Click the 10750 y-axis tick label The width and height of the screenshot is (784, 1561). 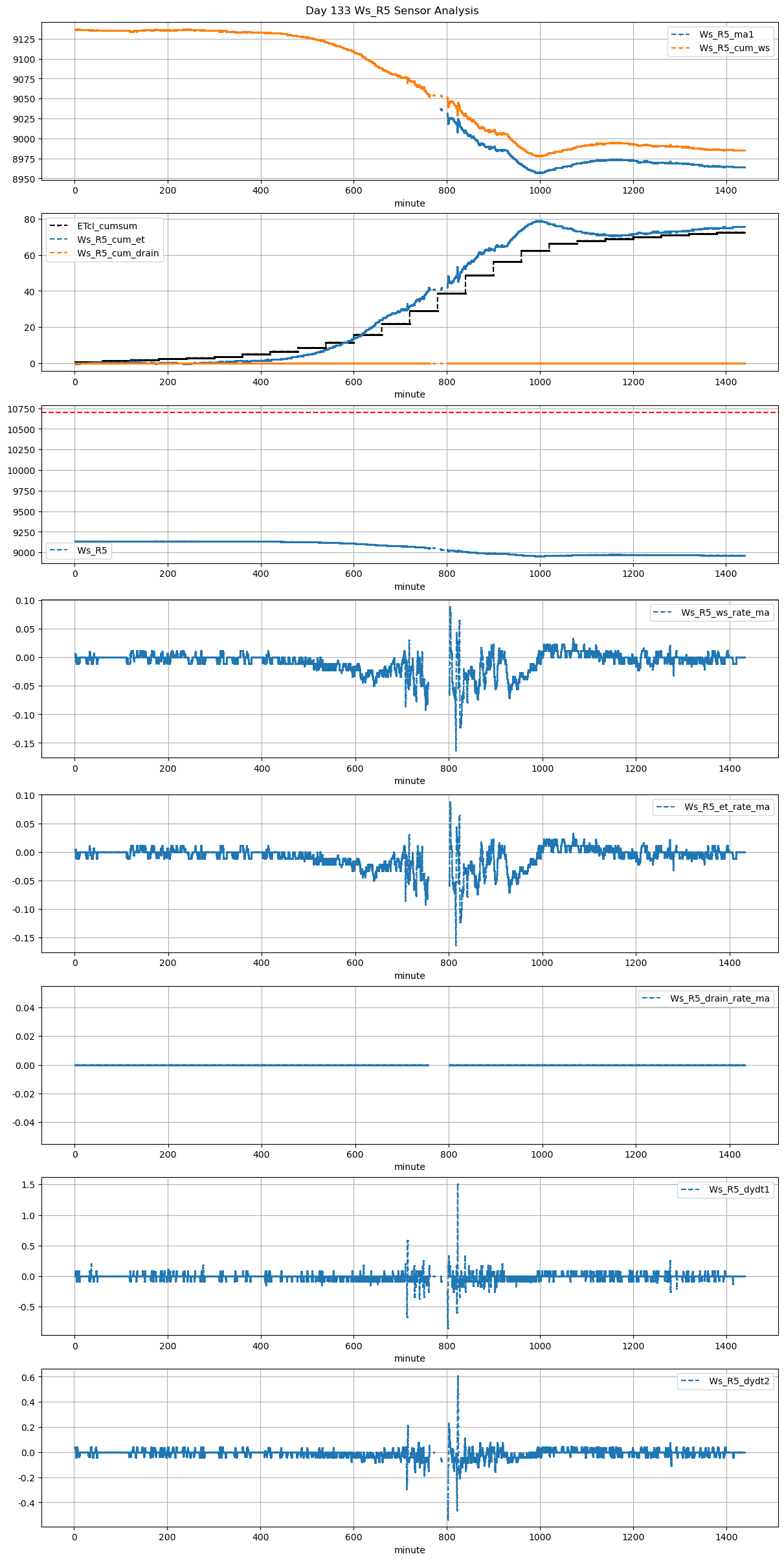21,409
